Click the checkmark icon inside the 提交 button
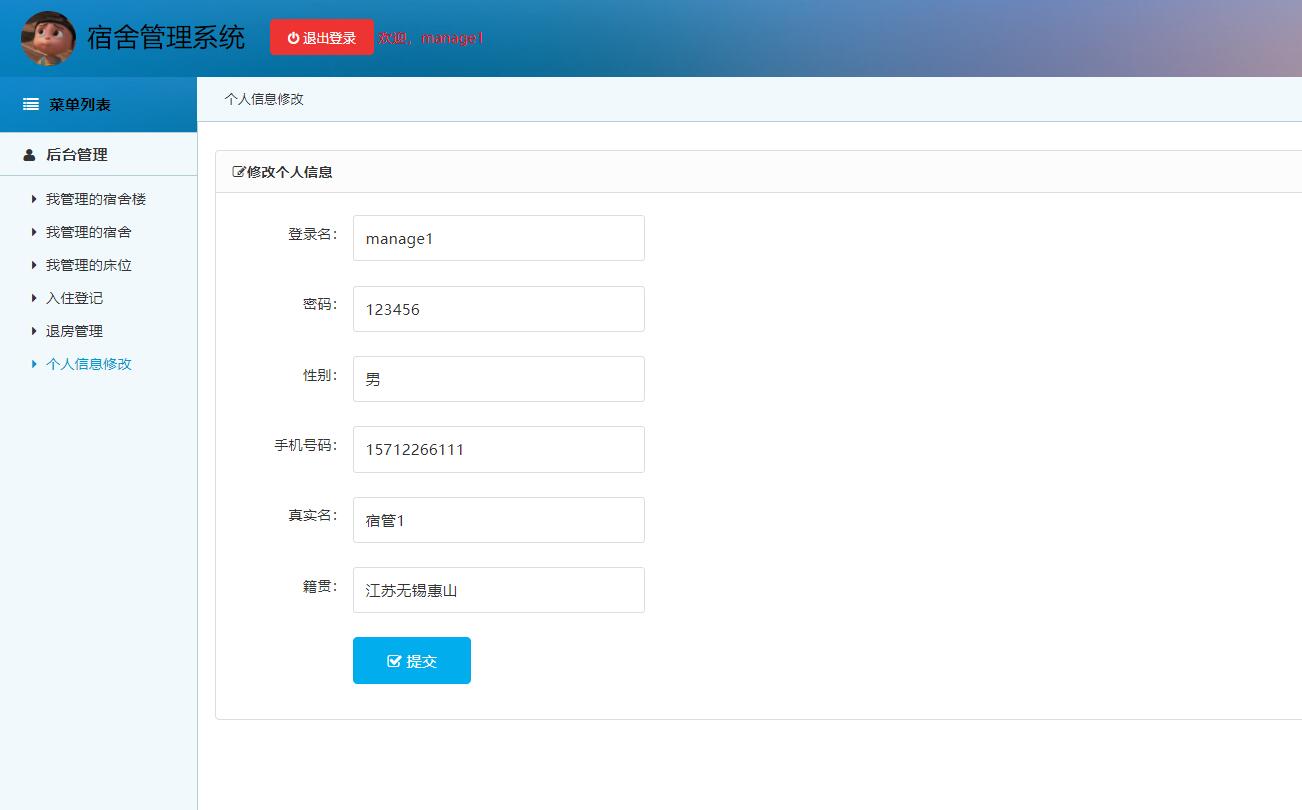1302x810 pixels. coord(394,660)
